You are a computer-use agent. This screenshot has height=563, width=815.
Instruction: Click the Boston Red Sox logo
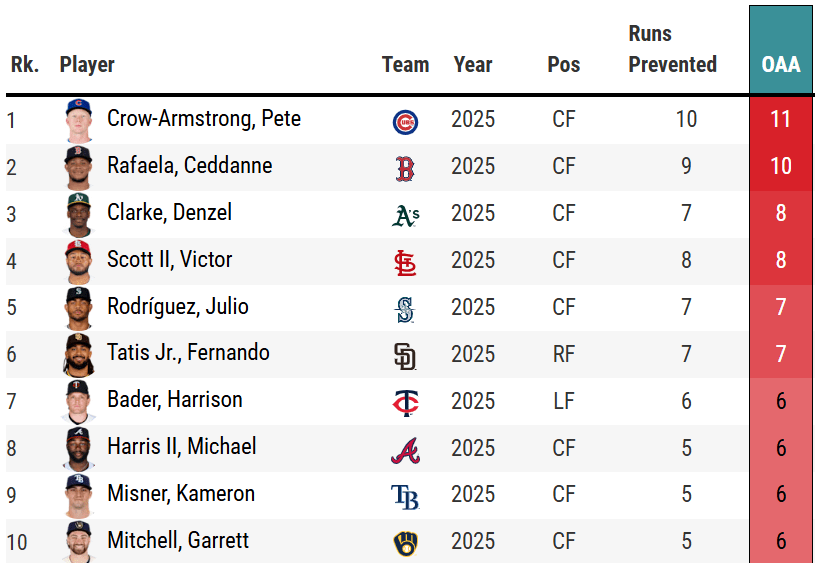pyautogui.click(x=405, y=168)
